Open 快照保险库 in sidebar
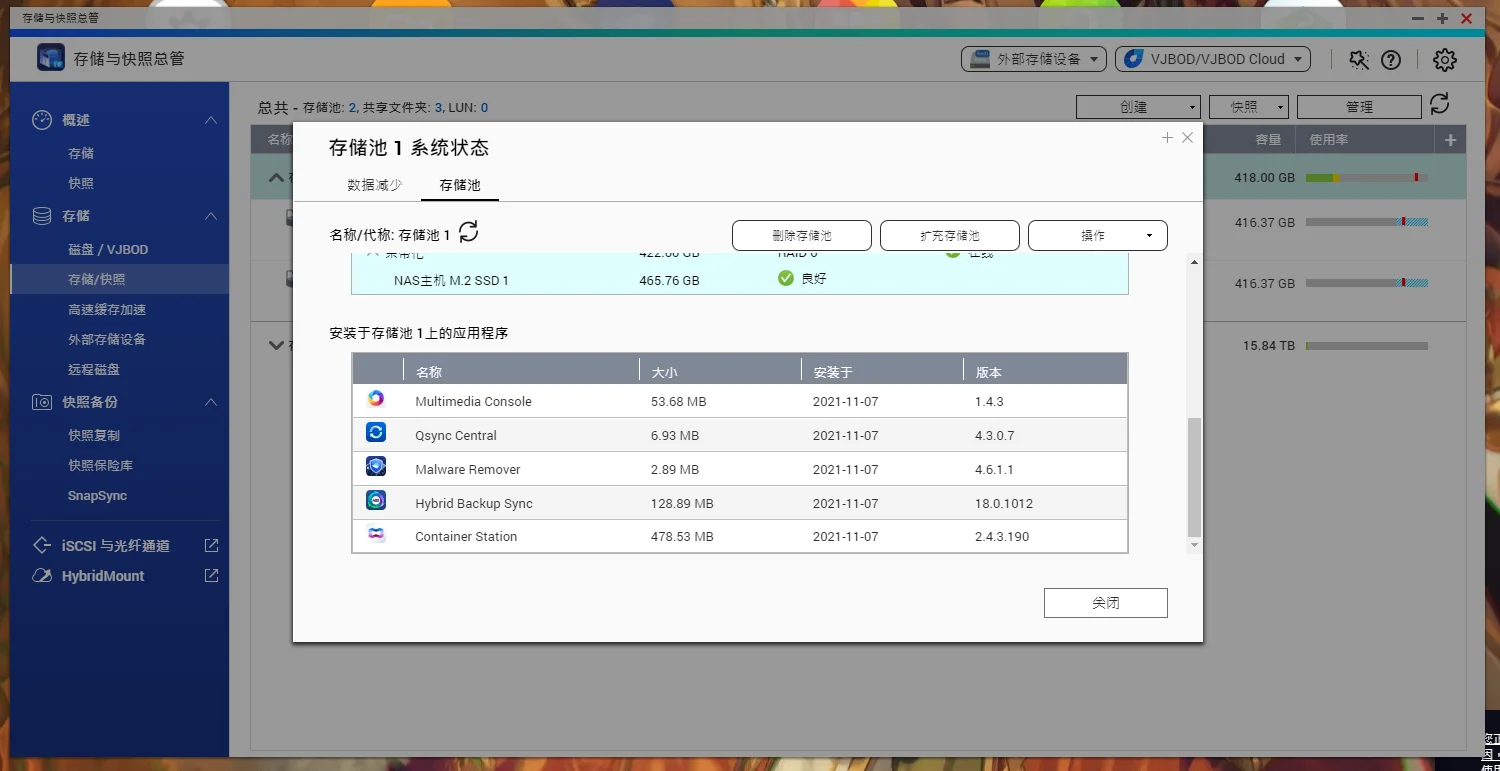 point(101,466)
